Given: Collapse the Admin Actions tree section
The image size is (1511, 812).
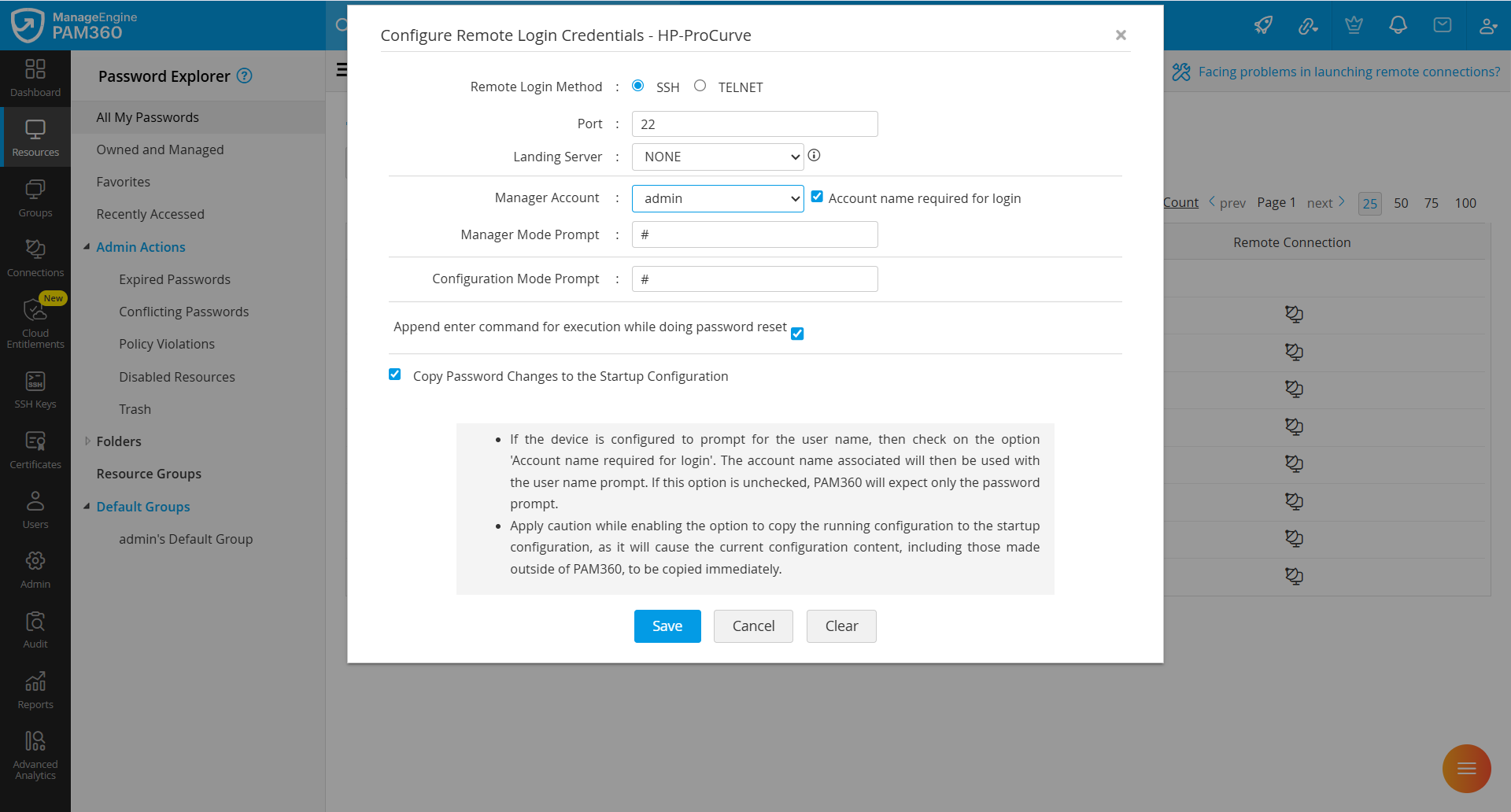Looking at the screenshot, I should coord(87,245).
